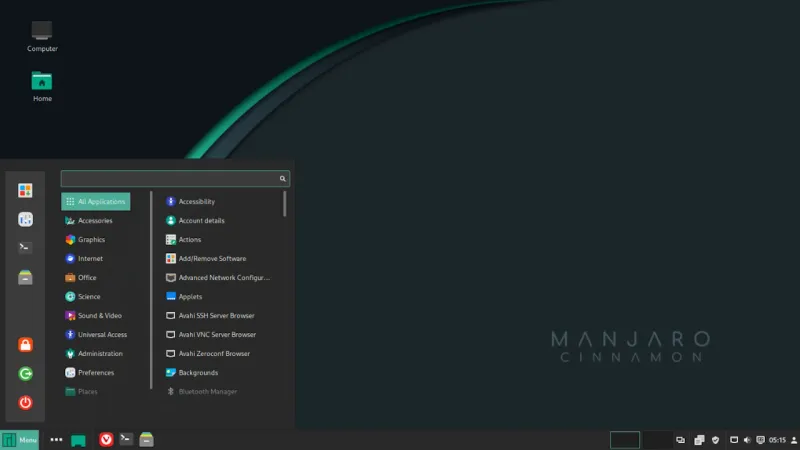The height and width of the screenshot is (450, 800).
Task: Click the user applet tray icon
Action: point(794,440)
